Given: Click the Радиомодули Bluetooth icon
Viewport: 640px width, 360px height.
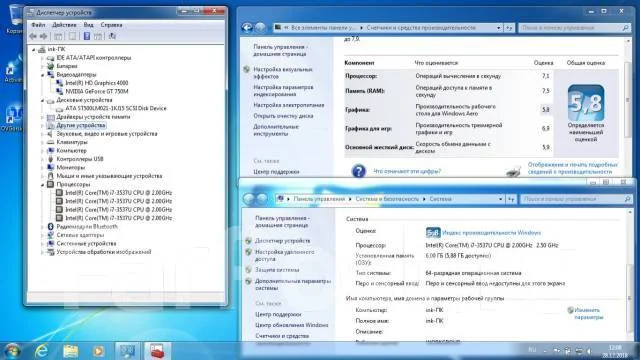Looking at the screenshot, I should [51, 227].
